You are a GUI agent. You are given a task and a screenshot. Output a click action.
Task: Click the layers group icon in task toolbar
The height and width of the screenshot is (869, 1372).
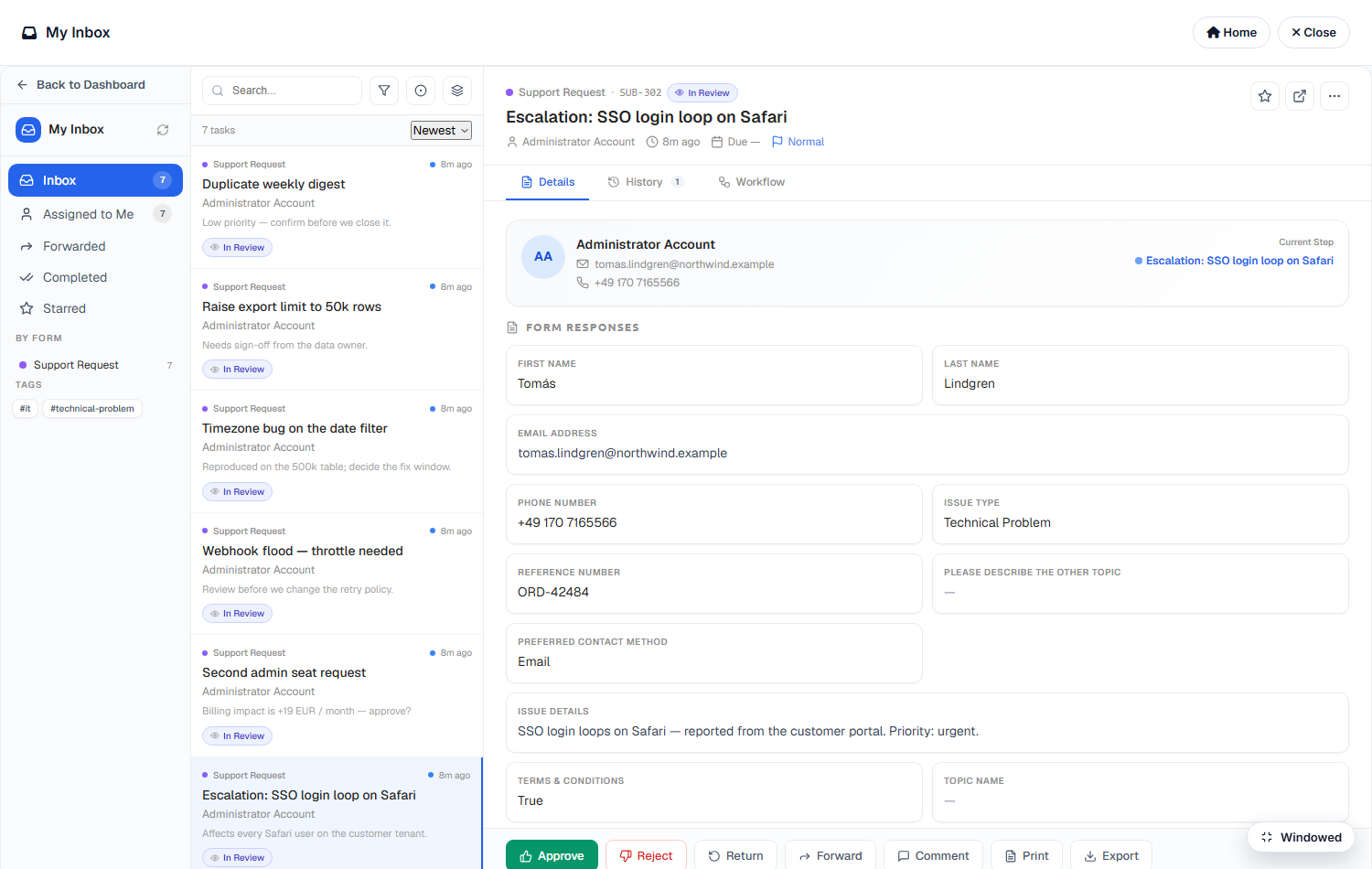[x=457, y=91]
